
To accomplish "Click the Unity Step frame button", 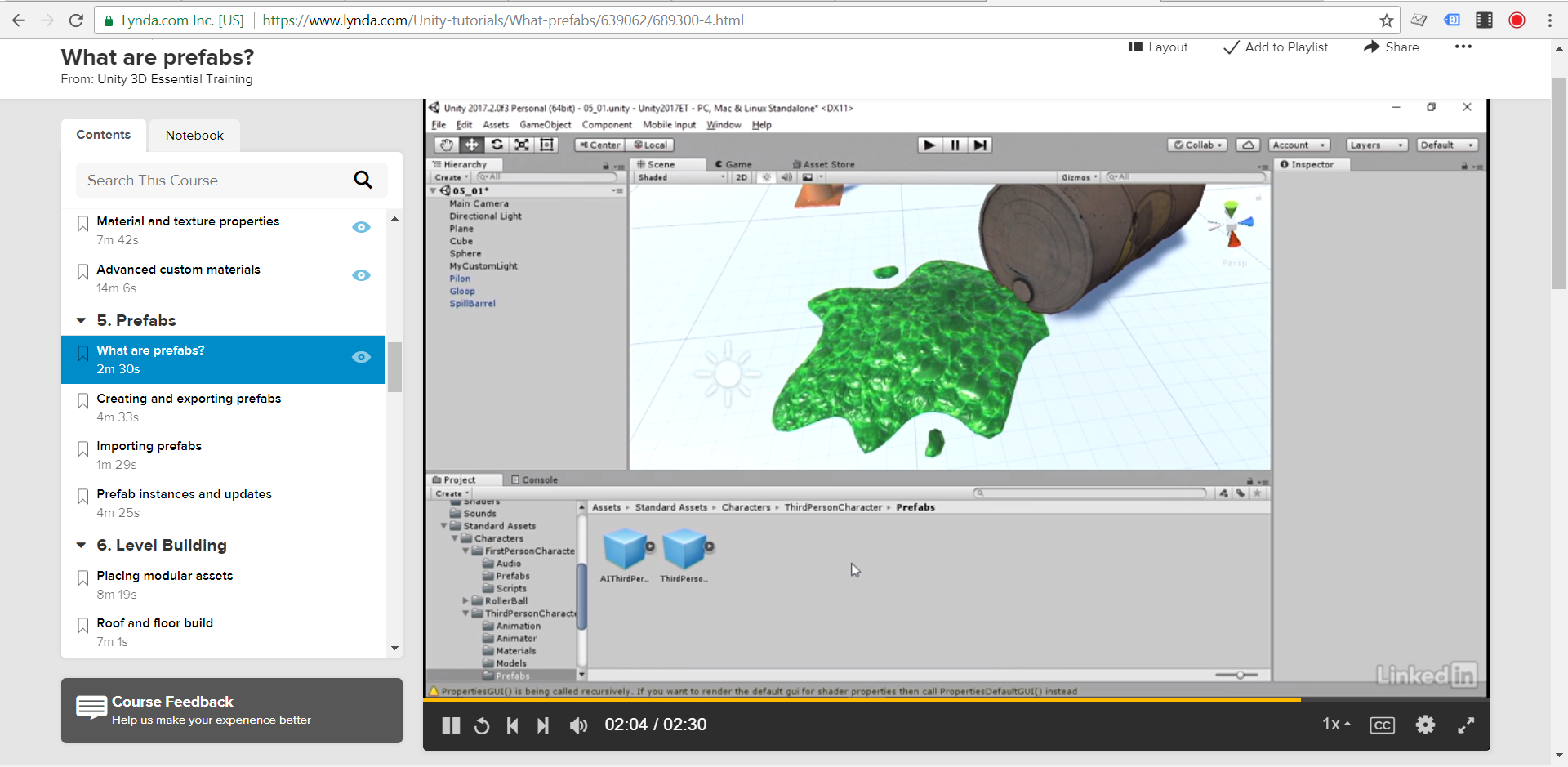I will click(x=980, y=145).
